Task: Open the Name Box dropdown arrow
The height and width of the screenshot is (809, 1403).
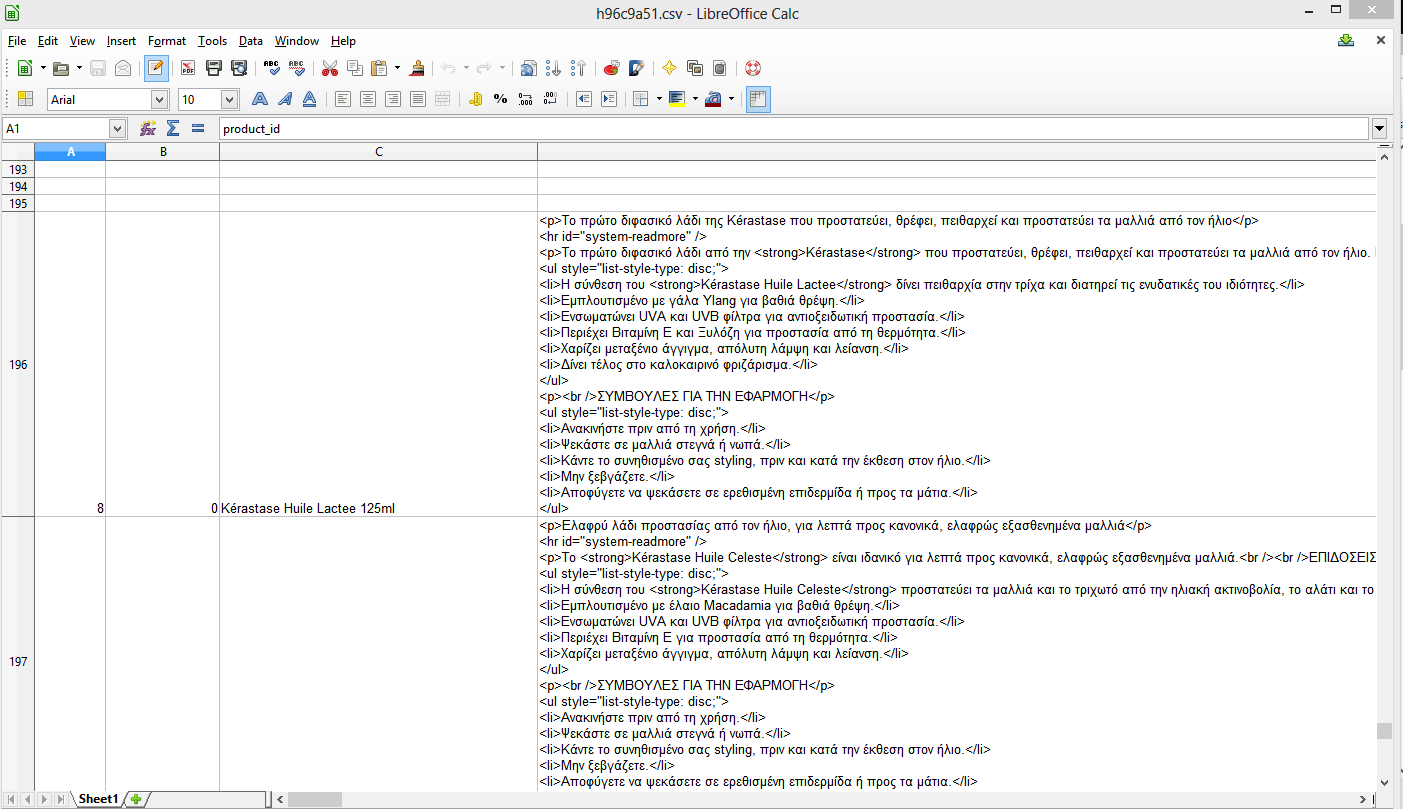Action: (117, 129)
